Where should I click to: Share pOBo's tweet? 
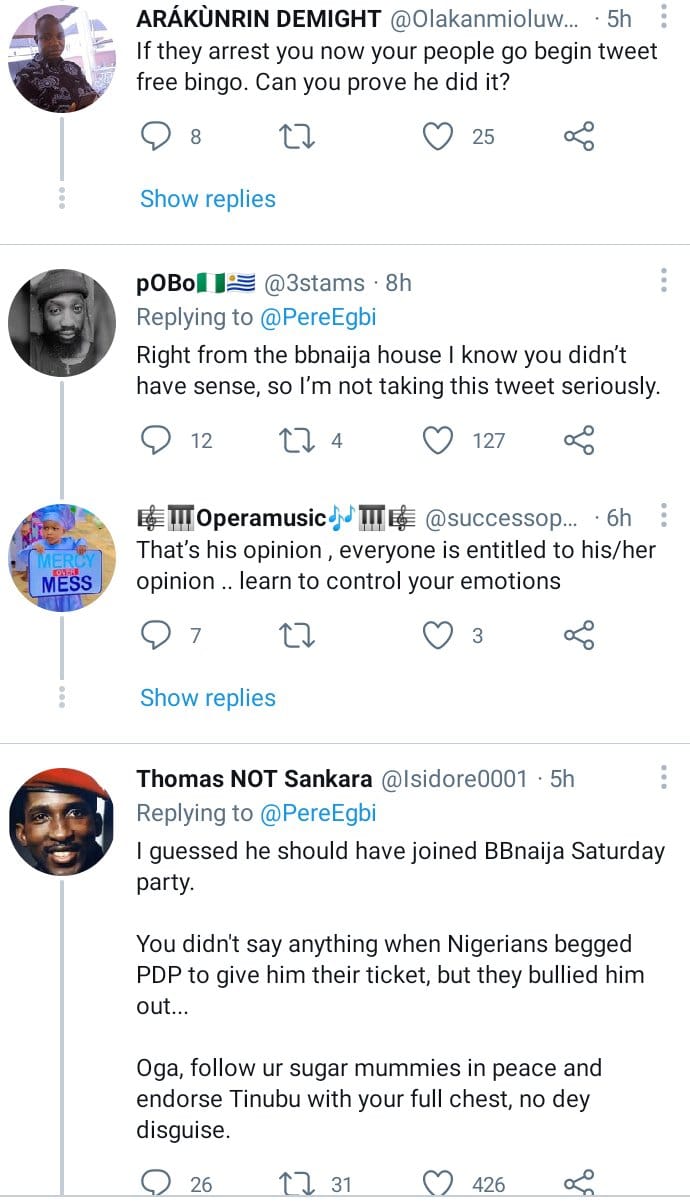[x=579, y=440]
